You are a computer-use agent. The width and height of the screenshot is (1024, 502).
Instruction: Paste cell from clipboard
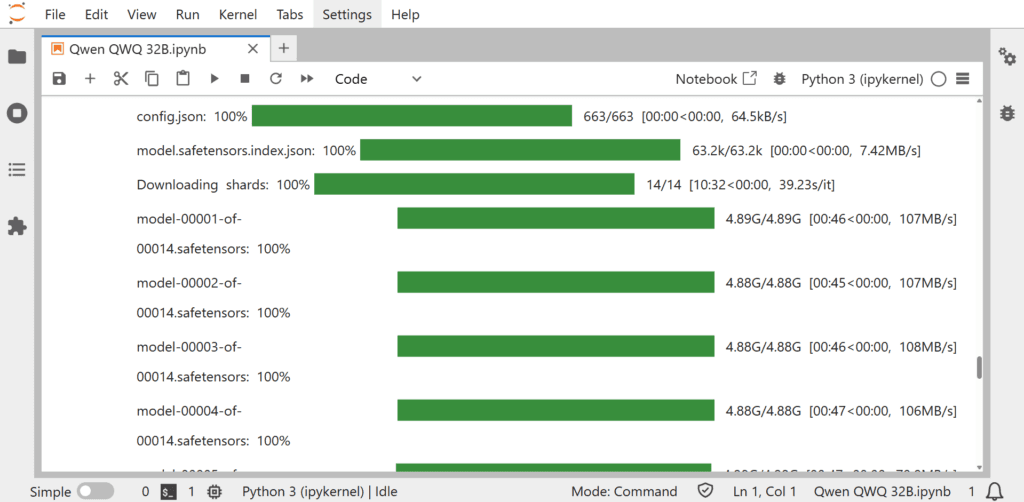[183, 79]
